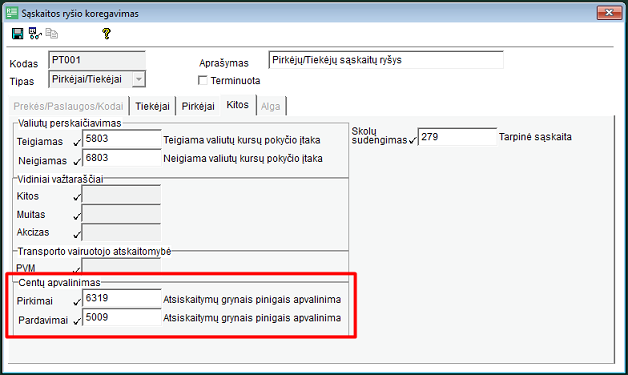Open the Pirkėjai/Tiekėjai combo box
The width and height of the screenshot is (628, 375).
pos(97,79)
